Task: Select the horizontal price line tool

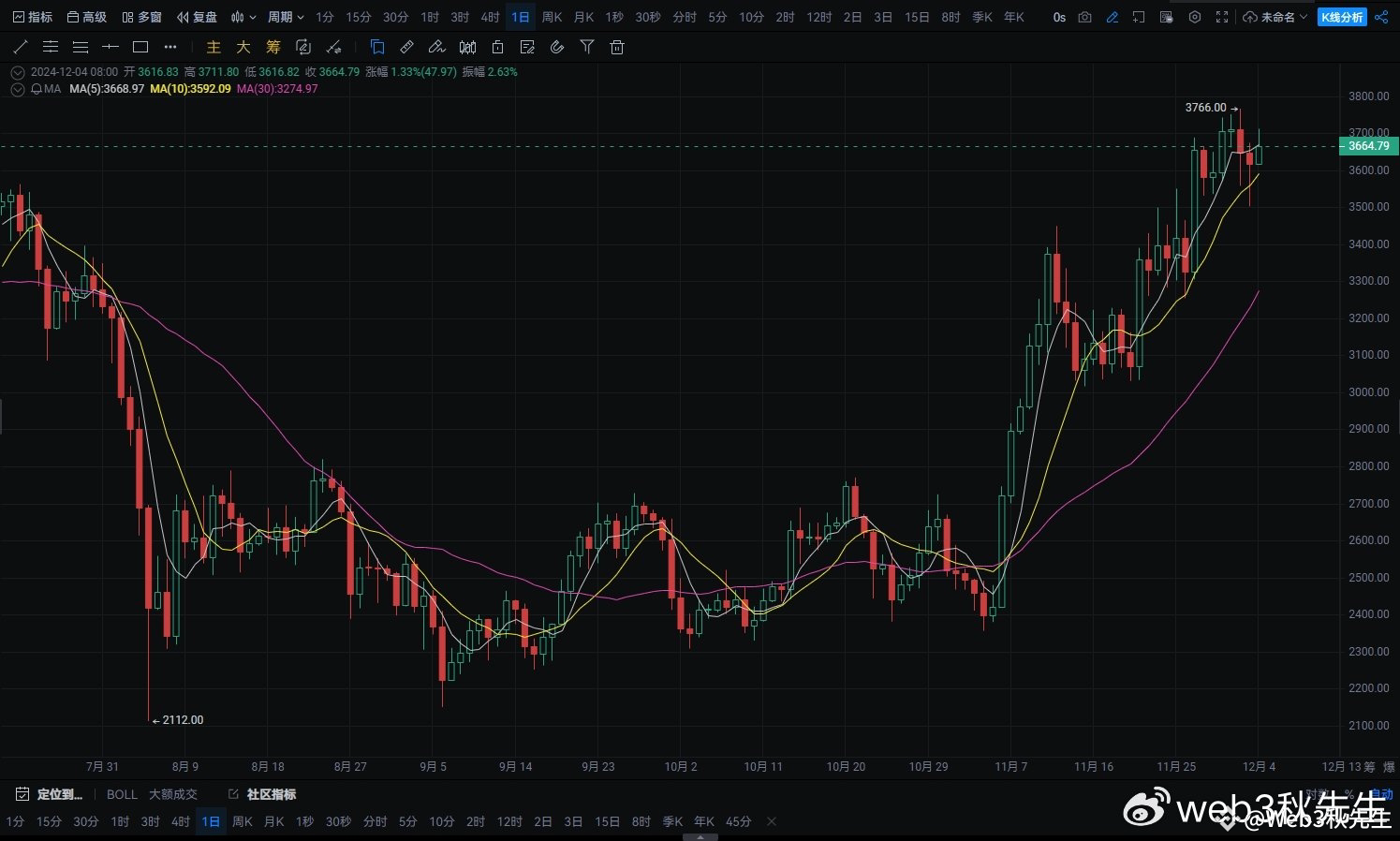Action: pos(111,47)
